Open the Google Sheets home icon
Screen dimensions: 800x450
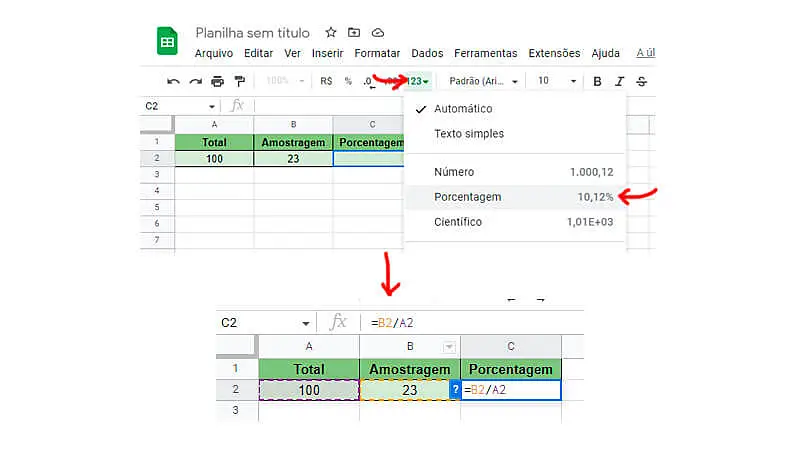[x=167, y=41]
